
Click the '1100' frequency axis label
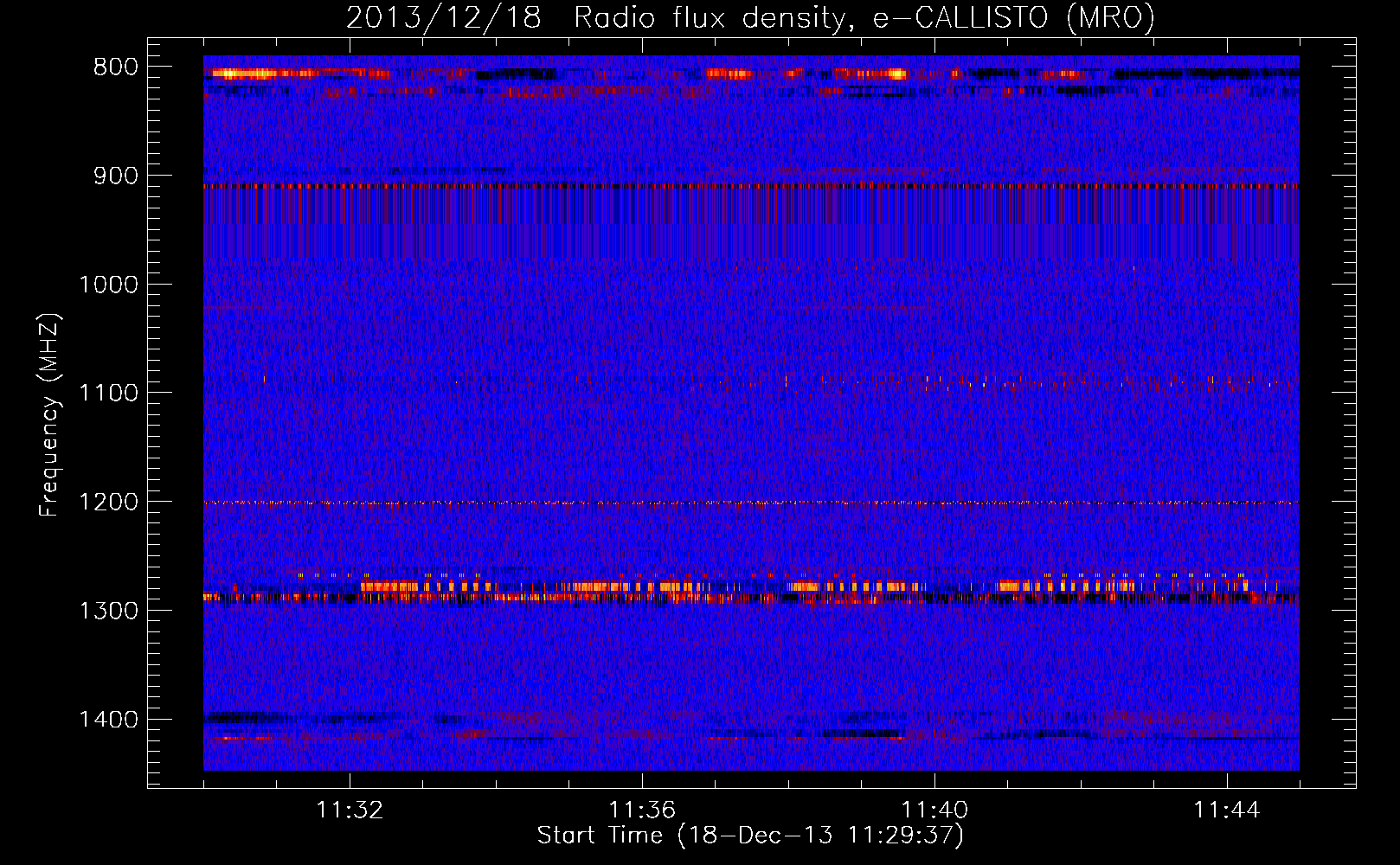pos(108,393)
